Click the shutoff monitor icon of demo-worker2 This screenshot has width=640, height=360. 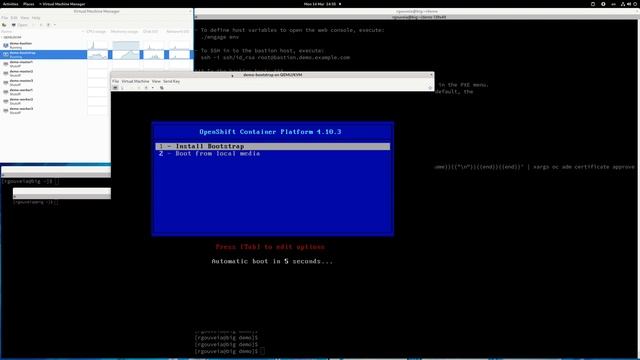point(6,101)
